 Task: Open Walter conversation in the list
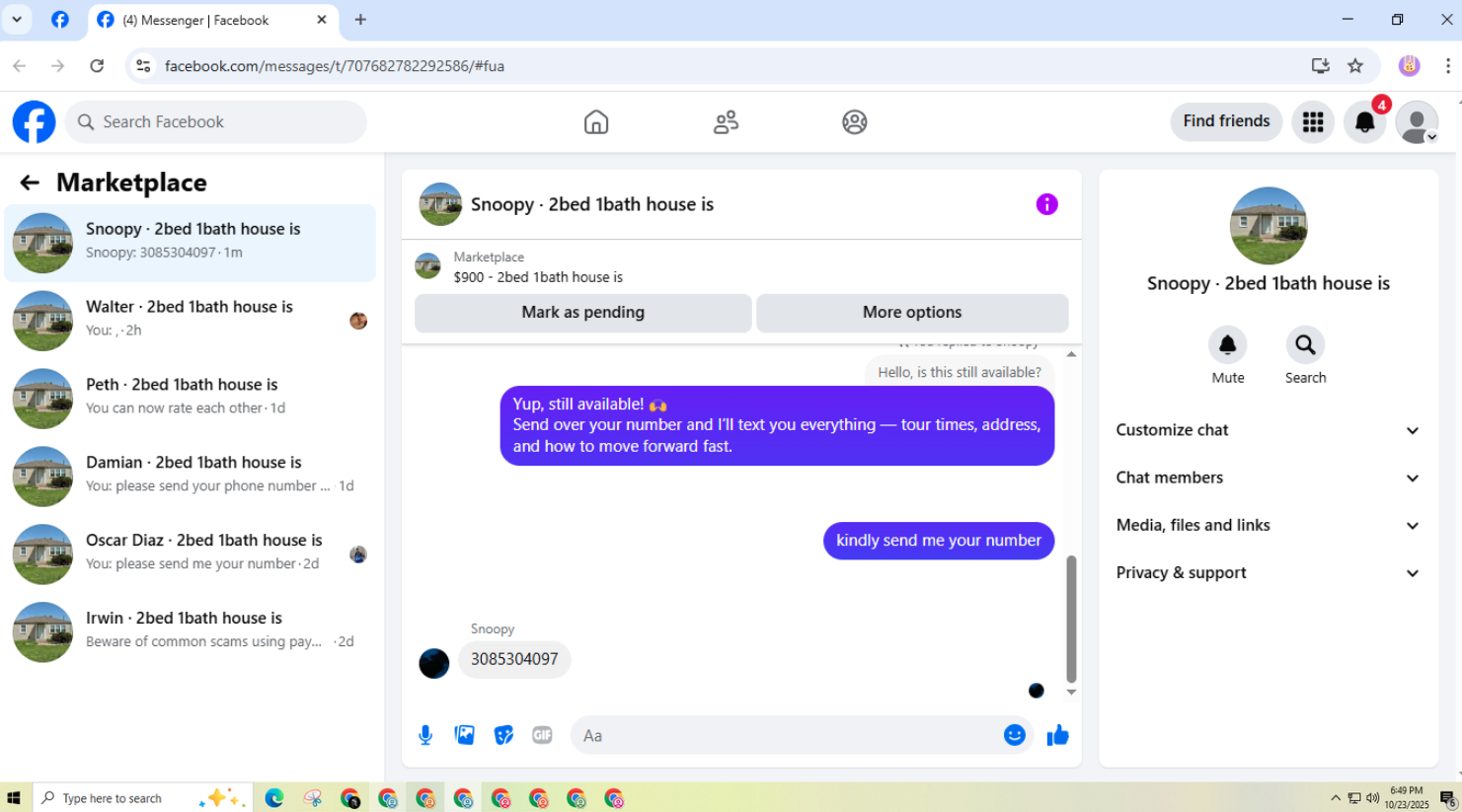(191, 321)
